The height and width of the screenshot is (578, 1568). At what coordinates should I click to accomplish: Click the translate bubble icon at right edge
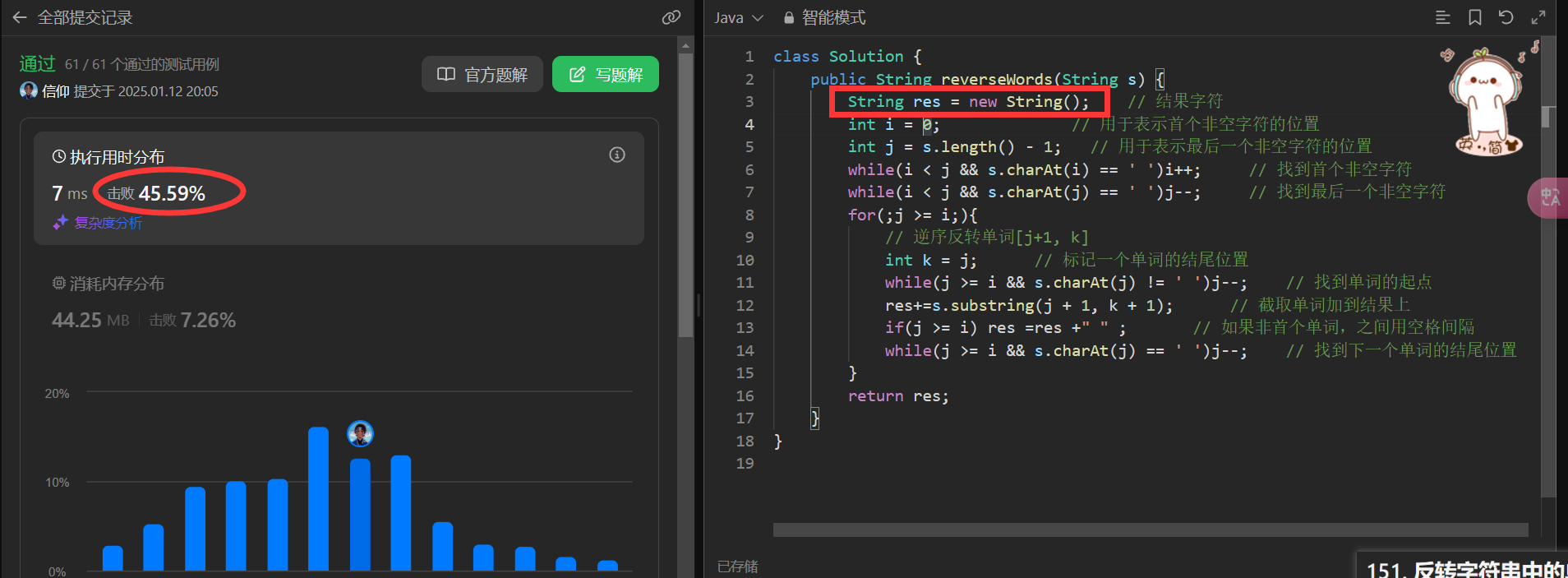[1548, 198]
